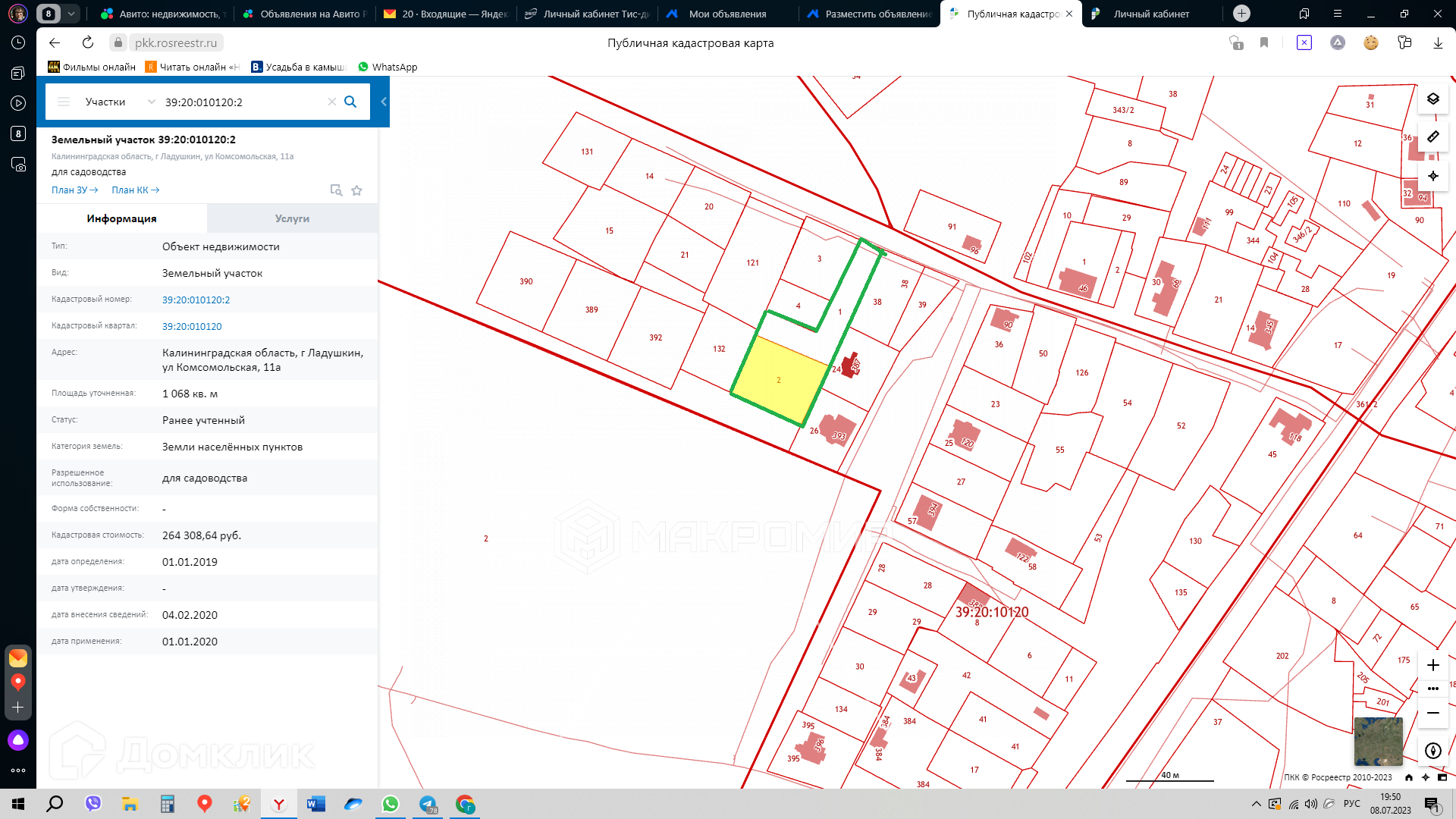1456x819 pixels.
Task: Open the map layers panel
Action: click(x=1432, y=99)
